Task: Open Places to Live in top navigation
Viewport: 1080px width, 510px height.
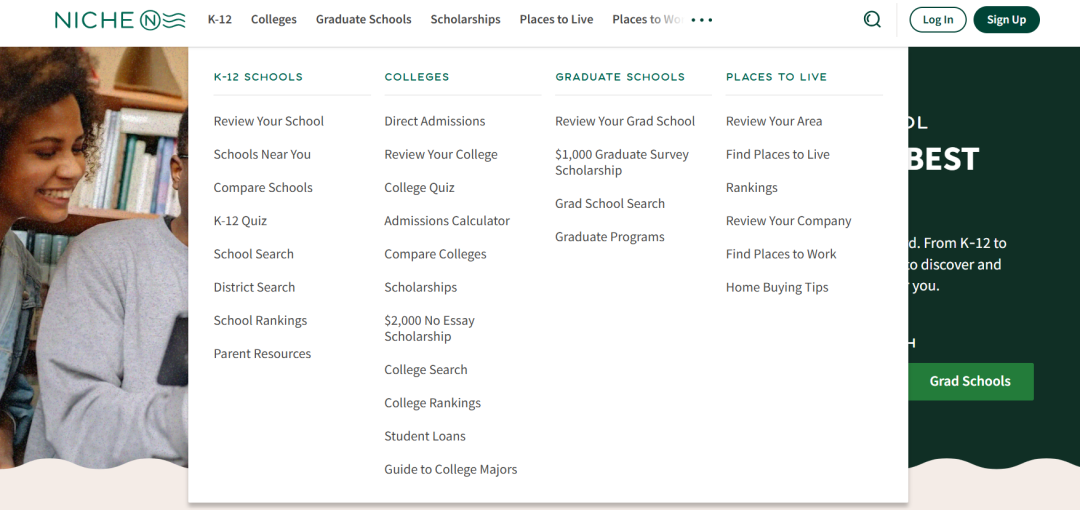Action: 557,19
